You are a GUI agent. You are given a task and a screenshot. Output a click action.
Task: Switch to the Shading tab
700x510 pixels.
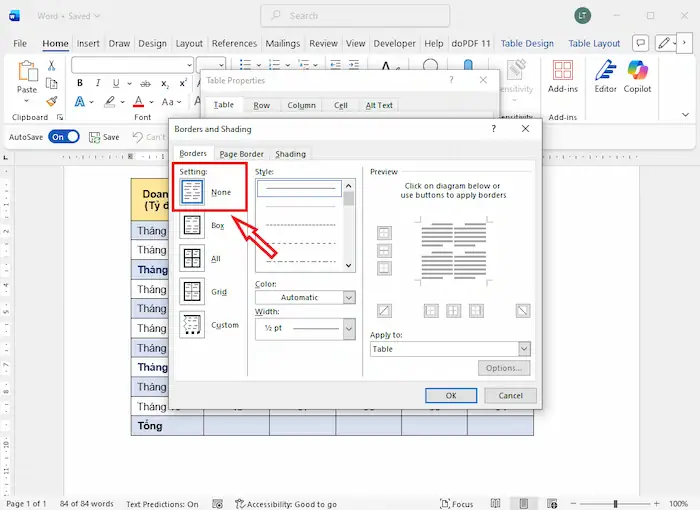[291, 154]
